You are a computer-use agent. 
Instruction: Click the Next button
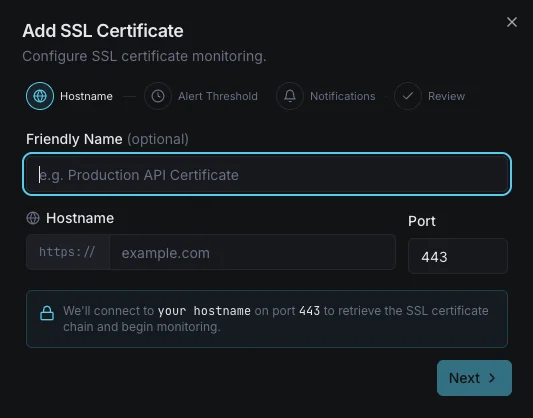pyautogui.click(x=474, y=378)
